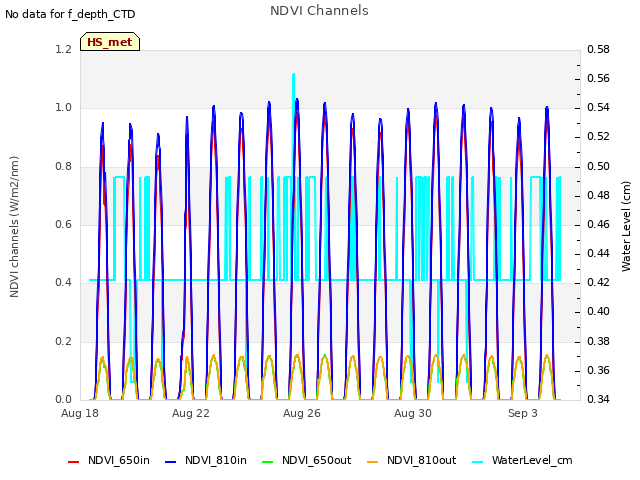640x480 pixels.
Task: Toggle the NDVI_810out legend entry
Action: click(x=411, y=461)
